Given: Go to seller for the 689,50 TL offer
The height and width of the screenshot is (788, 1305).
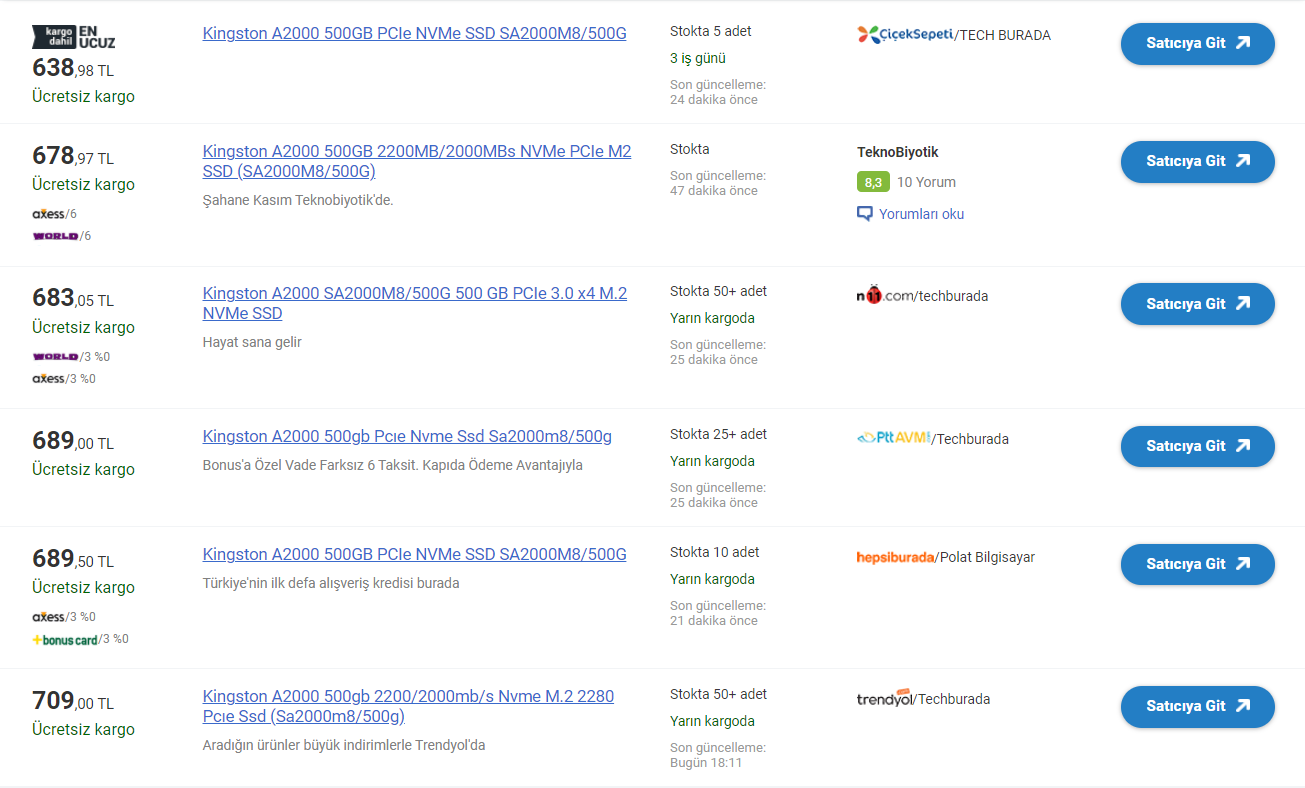Looking at the screenshot, I should (x=1197, y=564).
